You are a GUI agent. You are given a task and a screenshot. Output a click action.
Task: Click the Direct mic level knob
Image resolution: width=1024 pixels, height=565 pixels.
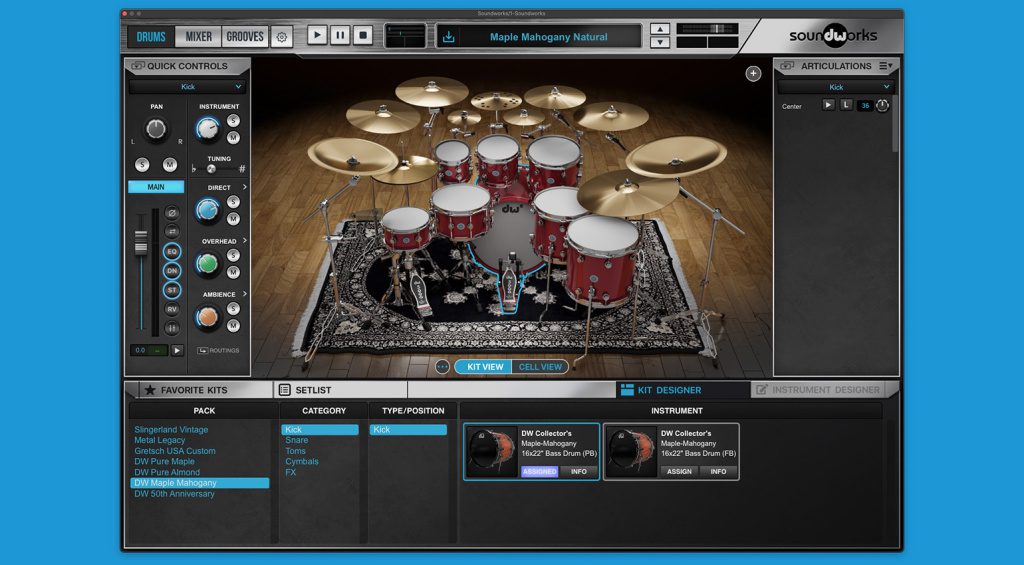pos(208,210)
